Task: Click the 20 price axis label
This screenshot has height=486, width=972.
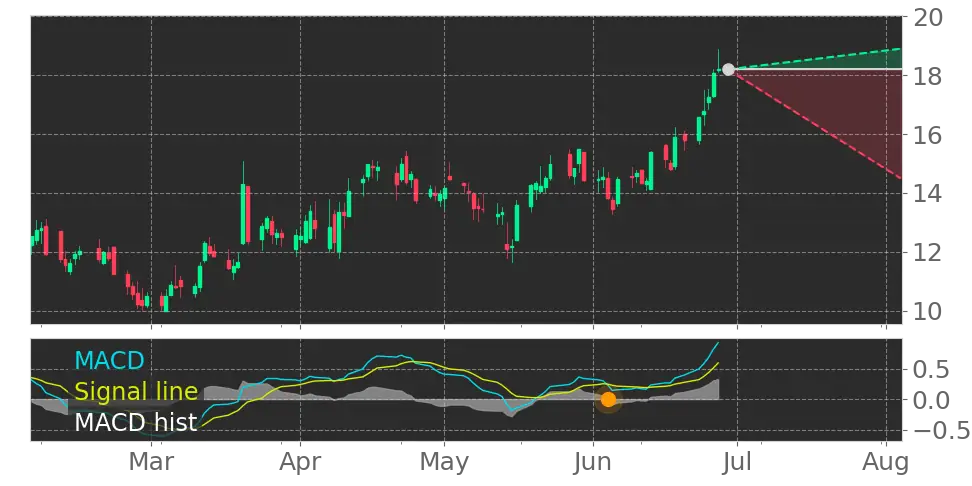Action: point(928,17)
